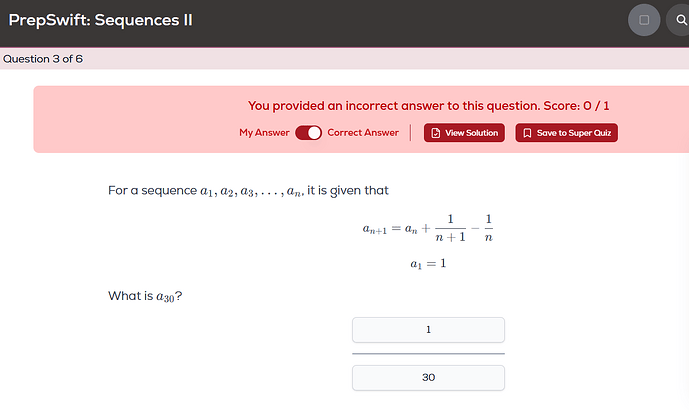
Task: Click the "Save to Super Quiz" button text
Action: tap(573, 133)
